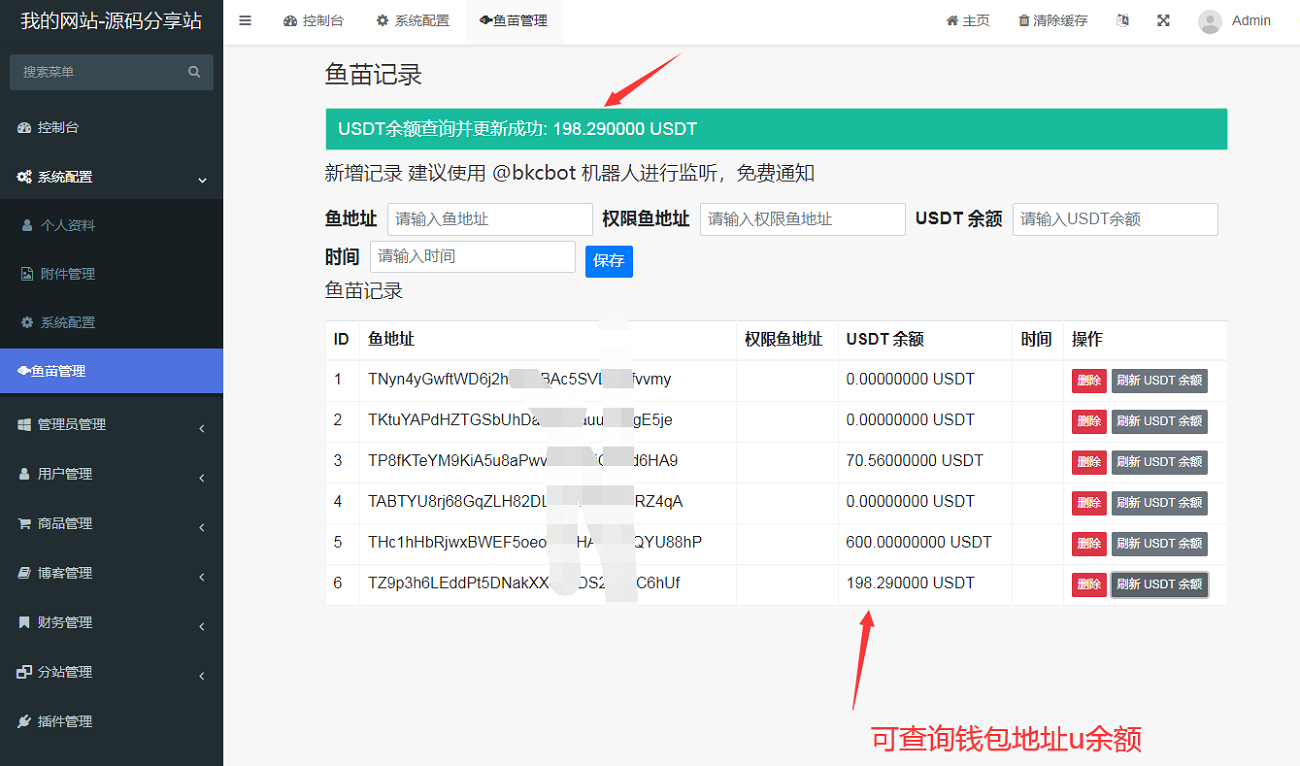Viewport: 1300px width, 766px height.
Task: Expand the 用户管理 sidebar menu
Action: (x=110, y=474)
